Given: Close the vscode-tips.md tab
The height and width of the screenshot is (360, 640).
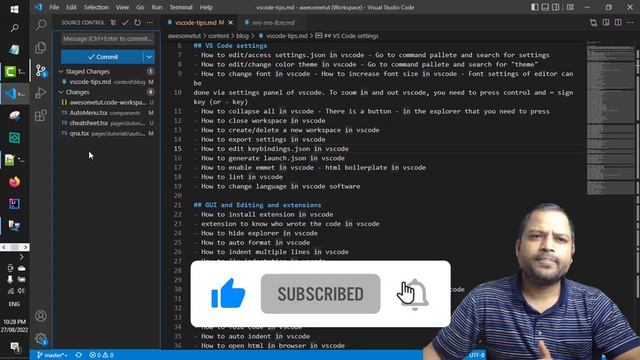Looking at the screenshot, I should [x=231, y=23].
